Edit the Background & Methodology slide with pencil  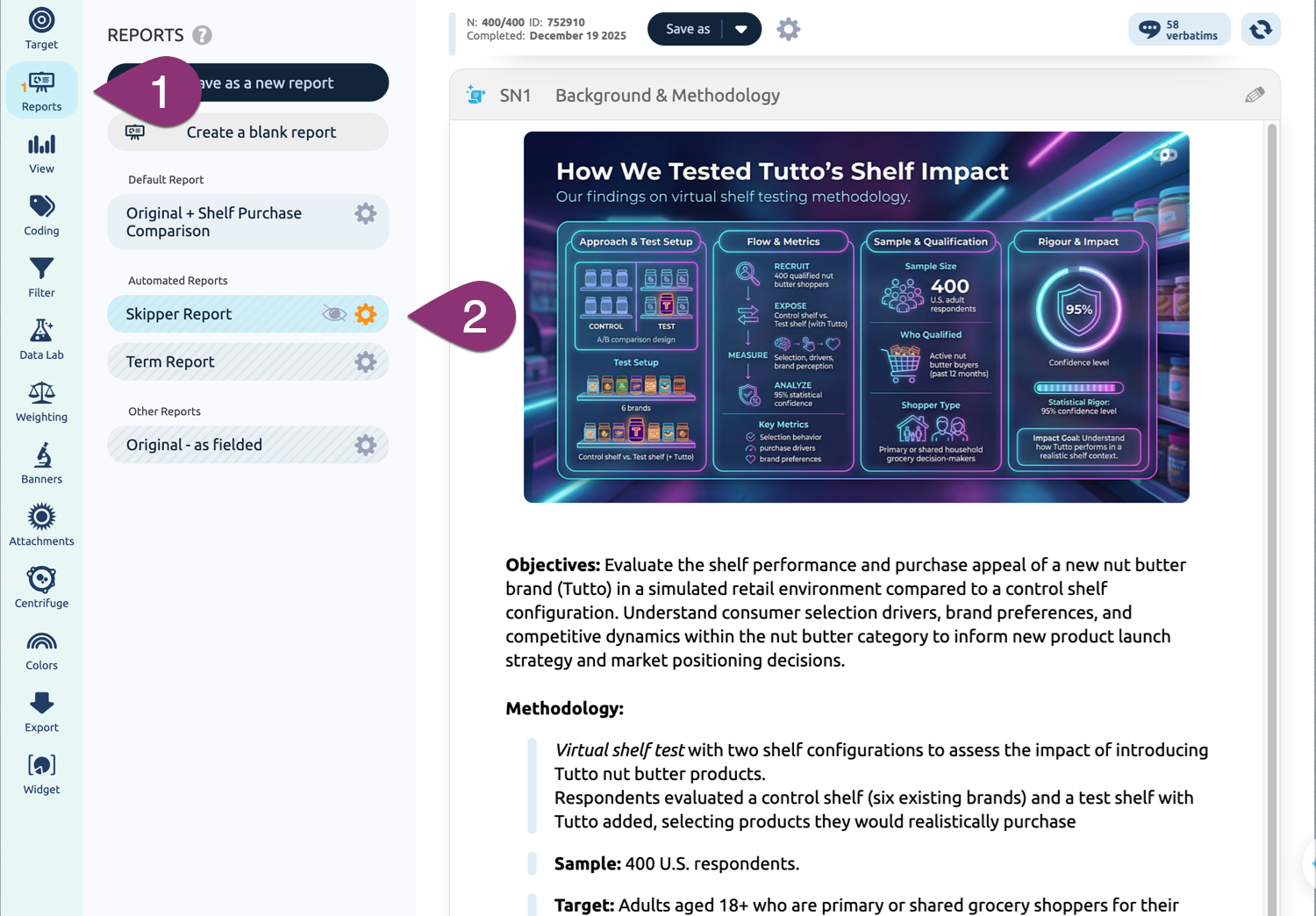point(1255,95)
